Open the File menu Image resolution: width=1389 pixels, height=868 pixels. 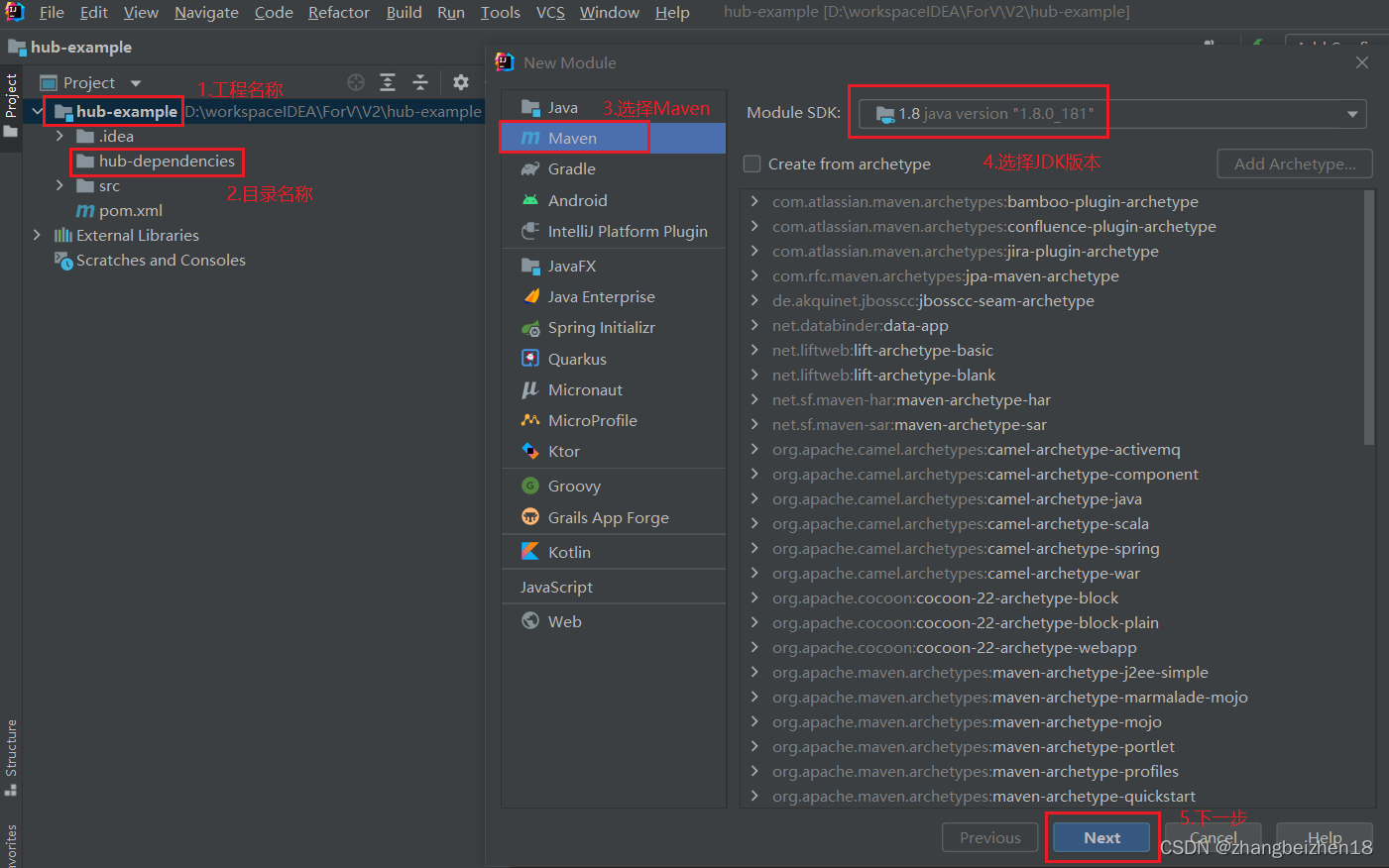(52, 12)
